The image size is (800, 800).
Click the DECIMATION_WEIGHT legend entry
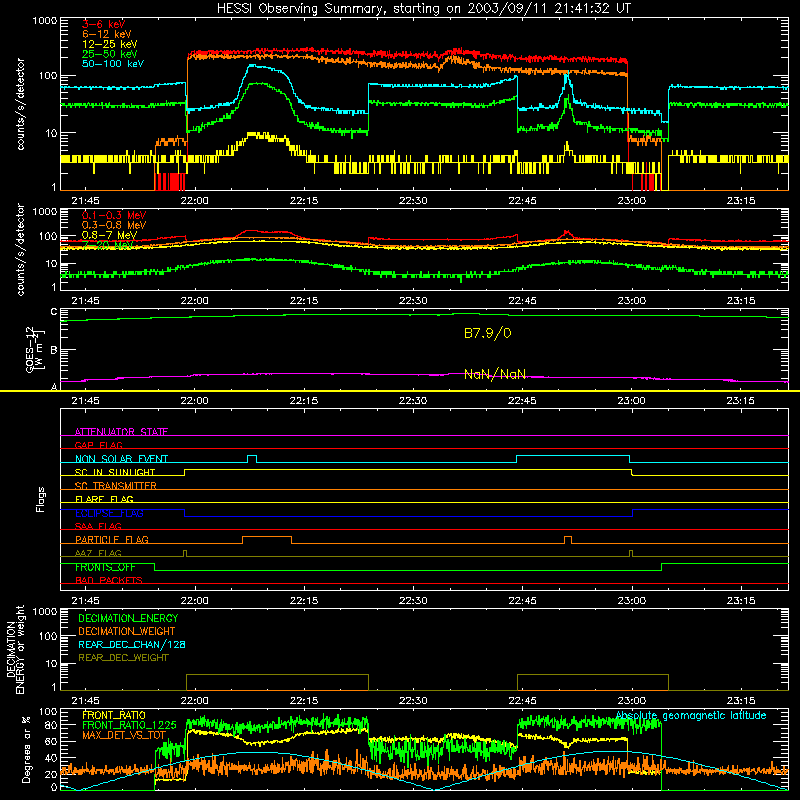127,631
